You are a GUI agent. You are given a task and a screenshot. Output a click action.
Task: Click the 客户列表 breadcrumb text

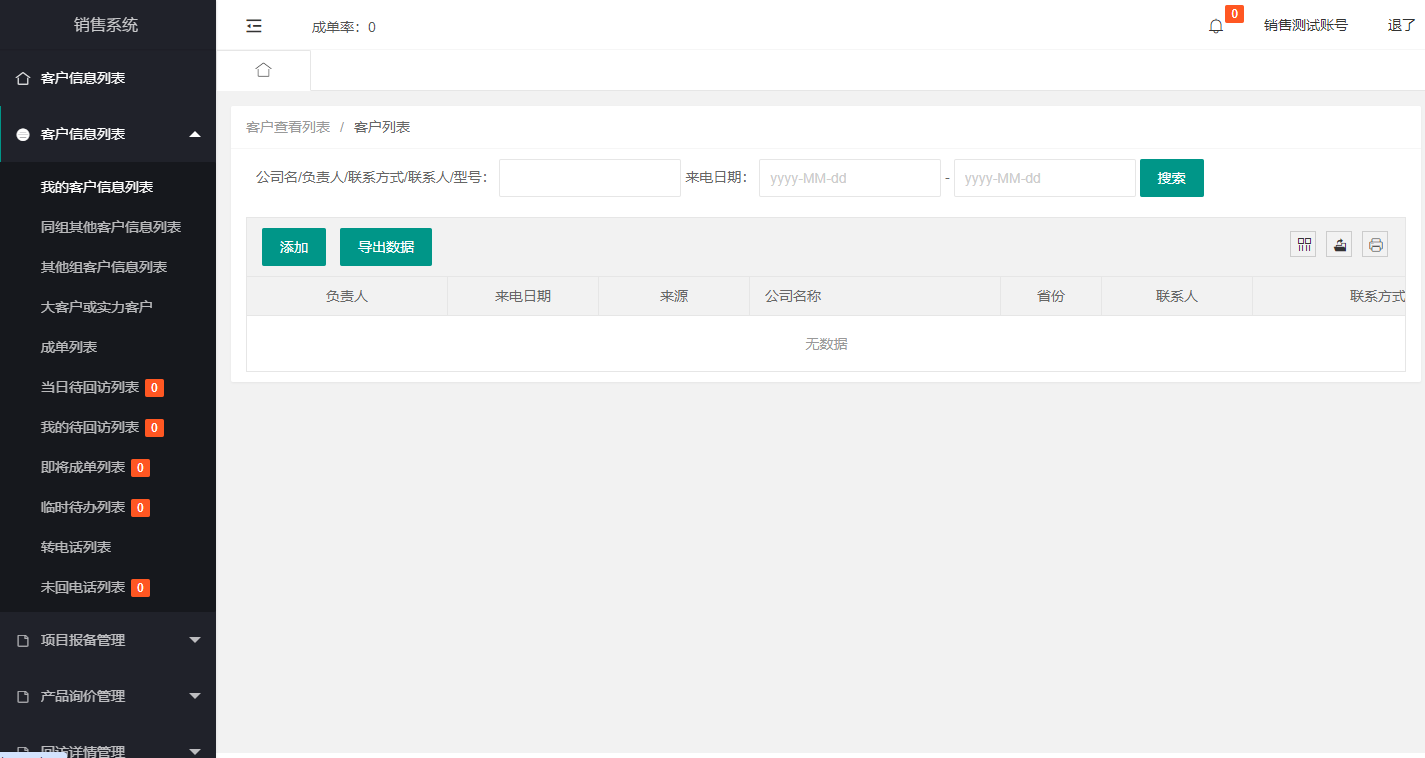pos(382,127)
